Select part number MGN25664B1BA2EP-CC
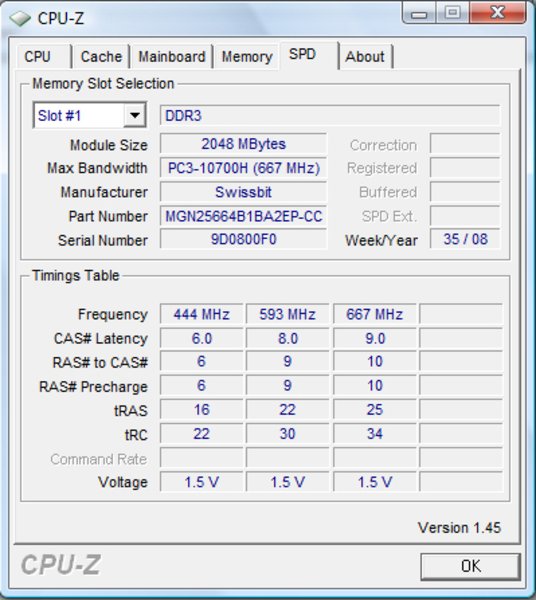This screenshot has width=536, height=600. coord(243,216)
